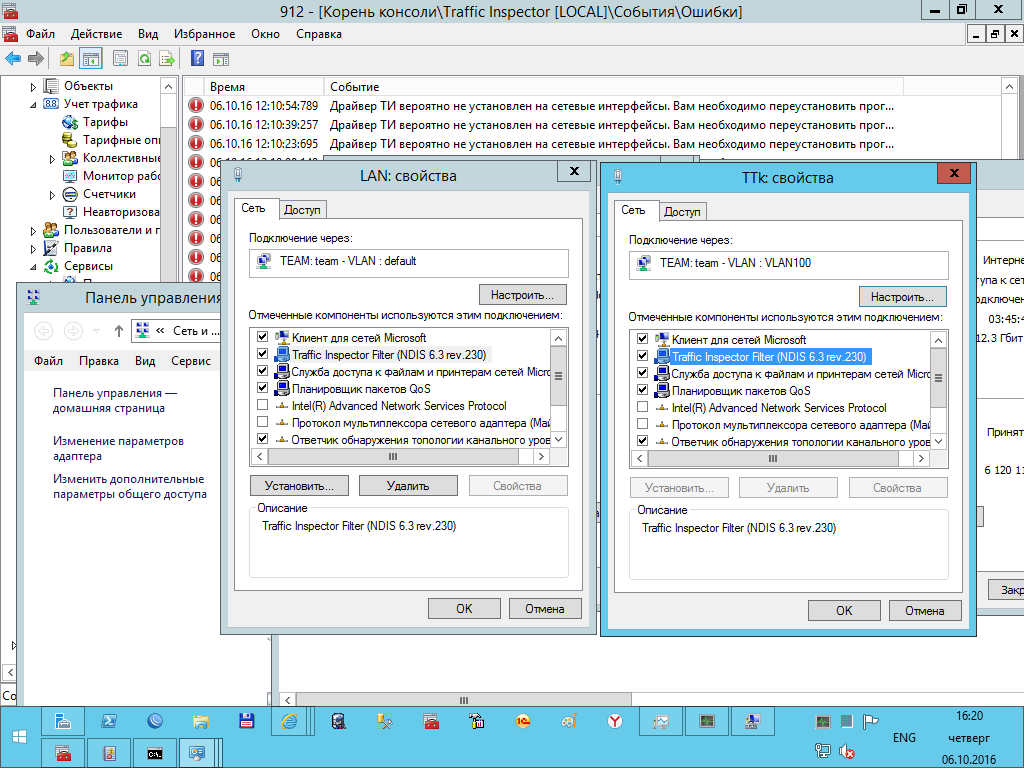Select the Счетчики node in the console tree
The image size is (1024, 768).
[x=109, y=194]
